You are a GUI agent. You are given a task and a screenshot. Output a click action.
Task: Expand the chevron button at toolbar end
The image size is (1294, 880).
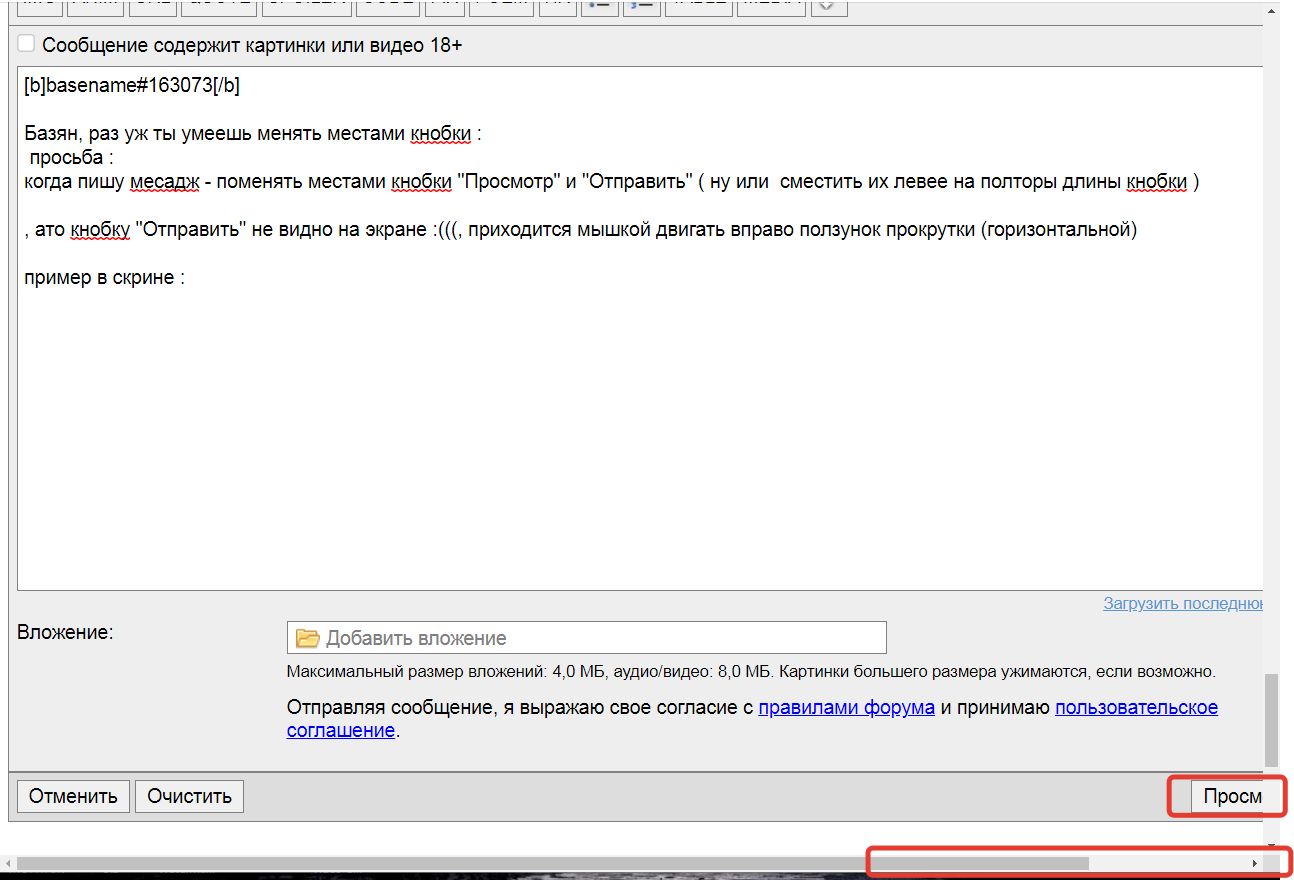(829, 5)
